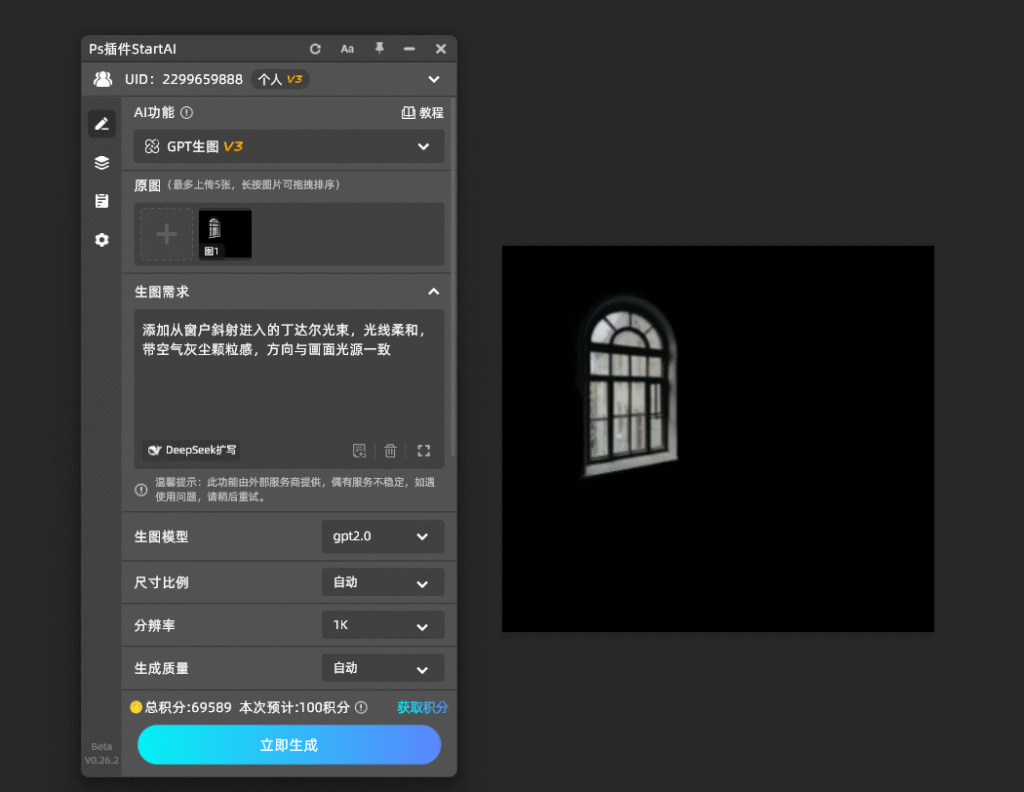Open the settings gear sidebar tab
Screen dimensions: 1024x792
tap(102, 240)
